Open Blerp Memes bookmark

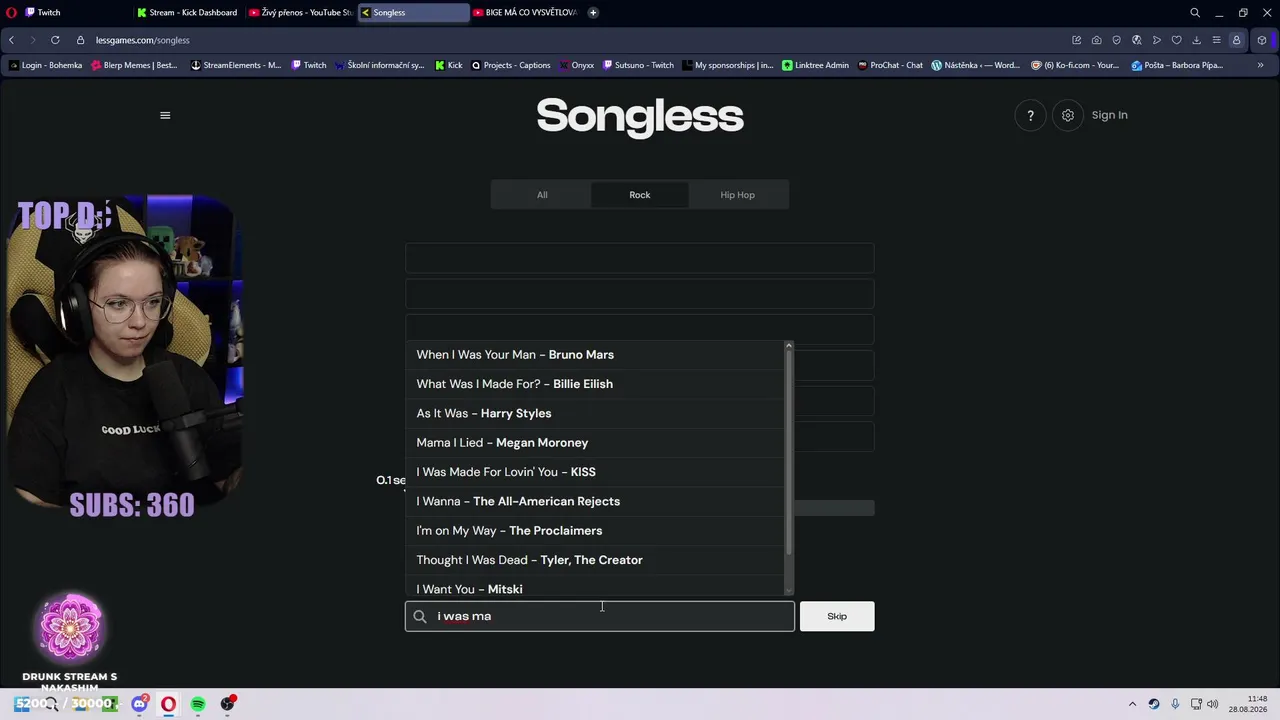134,65
